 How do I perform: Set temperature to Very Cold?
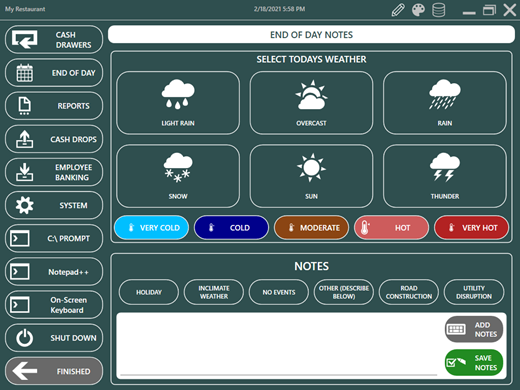click(151, 228)
